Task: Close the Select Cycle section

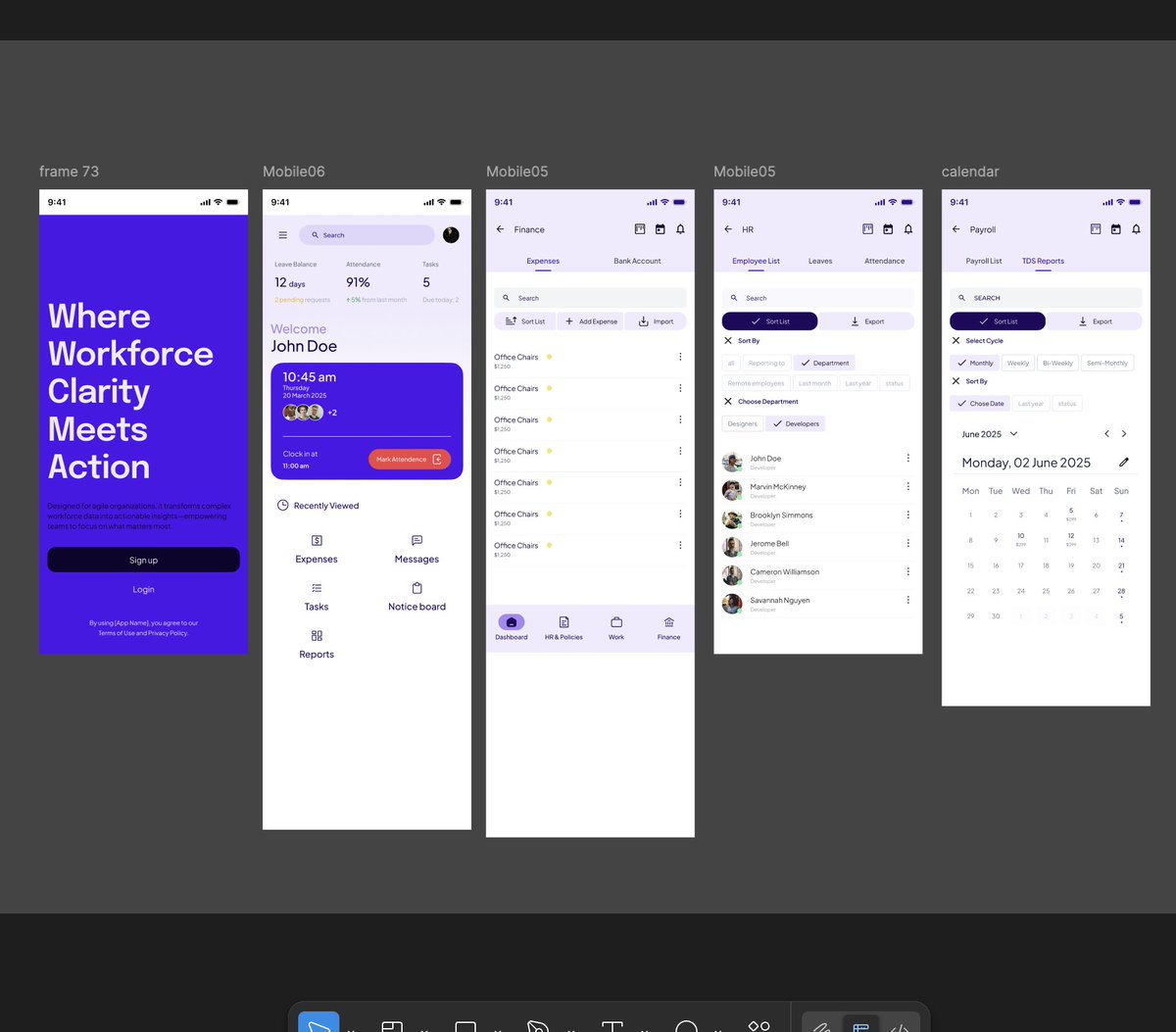Action: pos(956,341)
